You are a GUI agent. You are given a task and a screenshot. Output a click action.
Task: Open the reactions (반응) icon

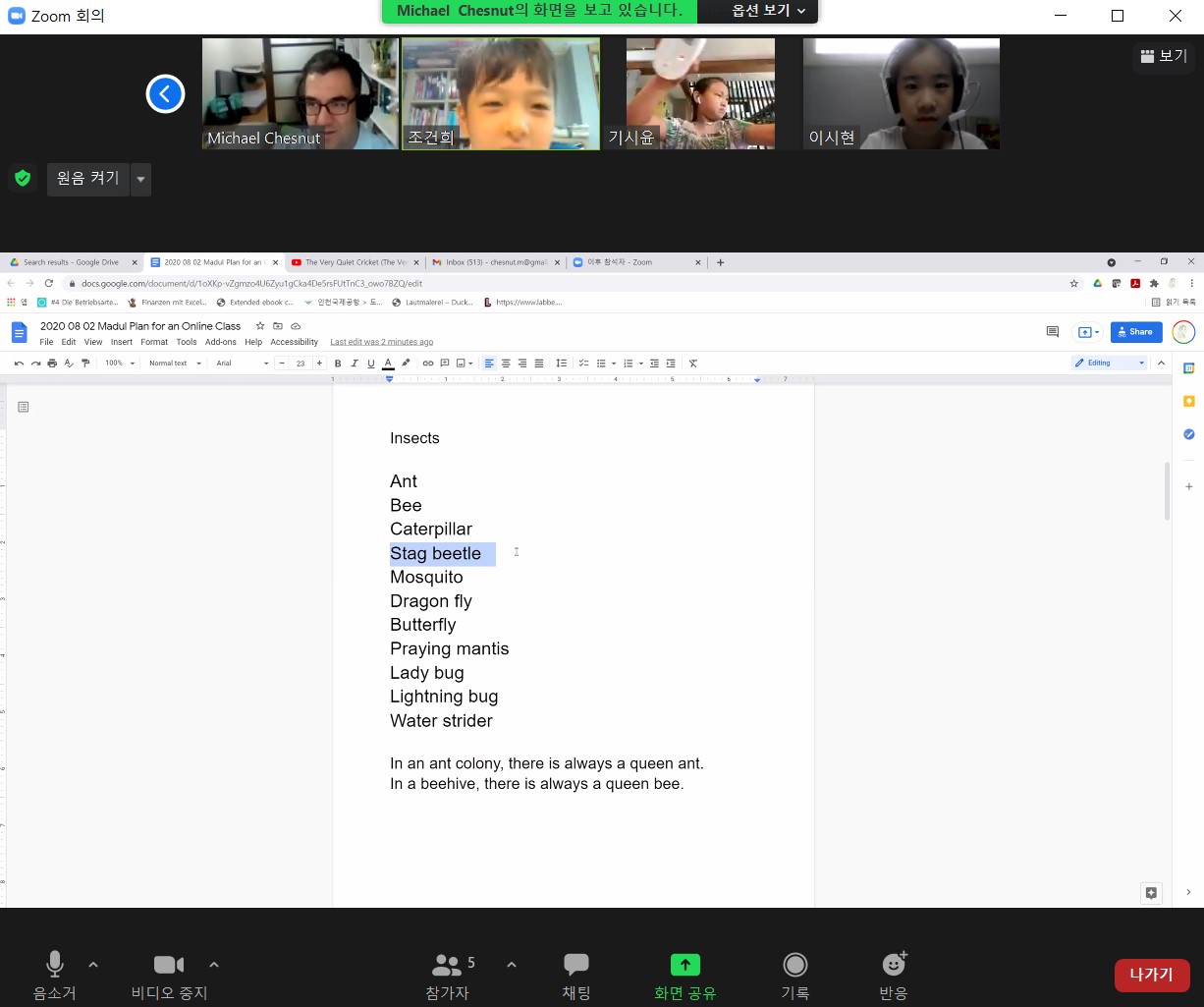pyautogui.click(x=894, y=966)
